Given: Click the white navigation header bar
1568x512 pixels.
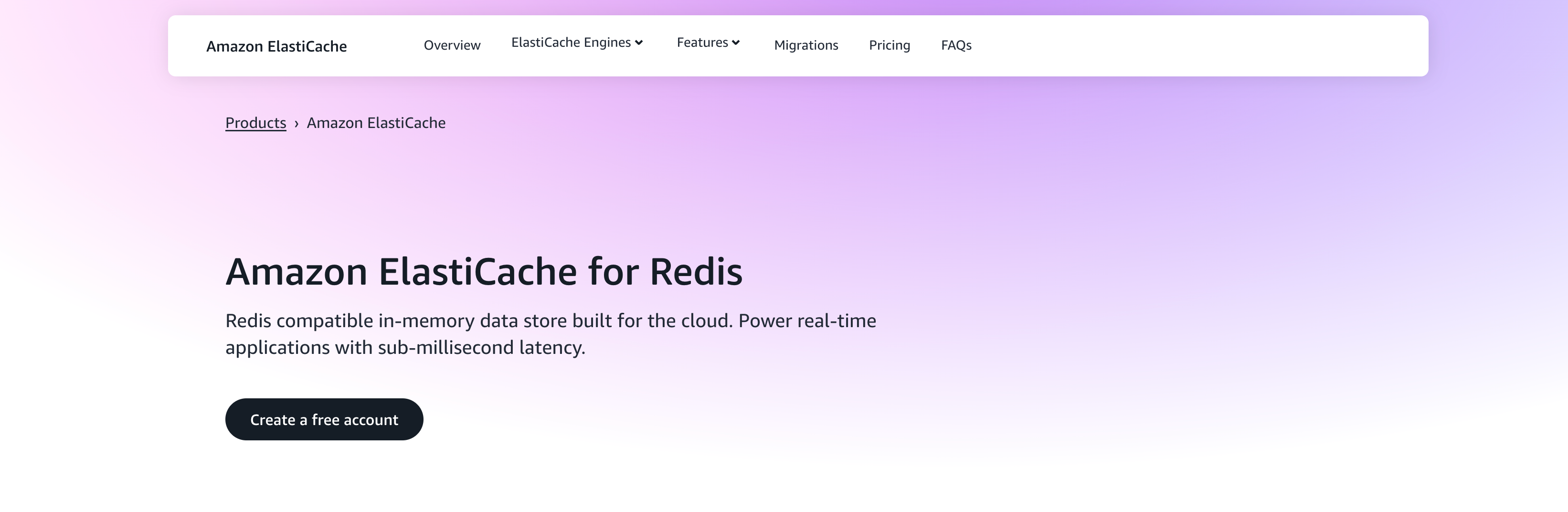Looking at the screenshot, I should click(x=1156, y=46).
